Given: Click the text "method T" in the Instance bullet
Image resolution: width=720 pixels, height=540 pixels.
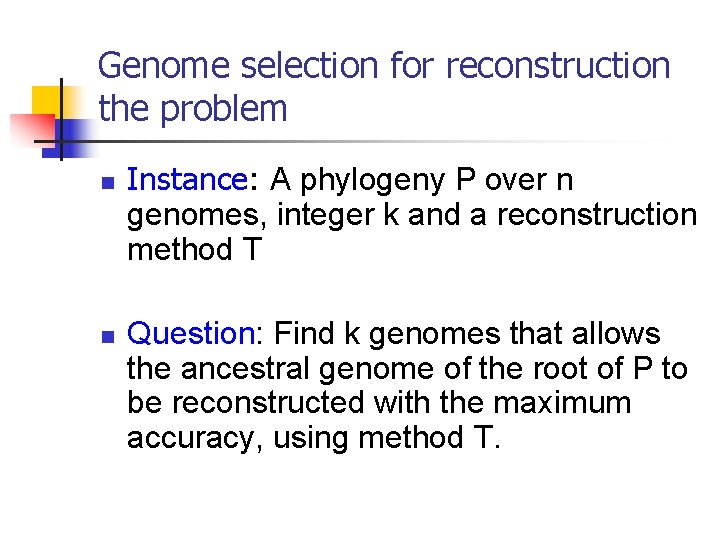Looking at the screenshot, I should click(193, 249).
